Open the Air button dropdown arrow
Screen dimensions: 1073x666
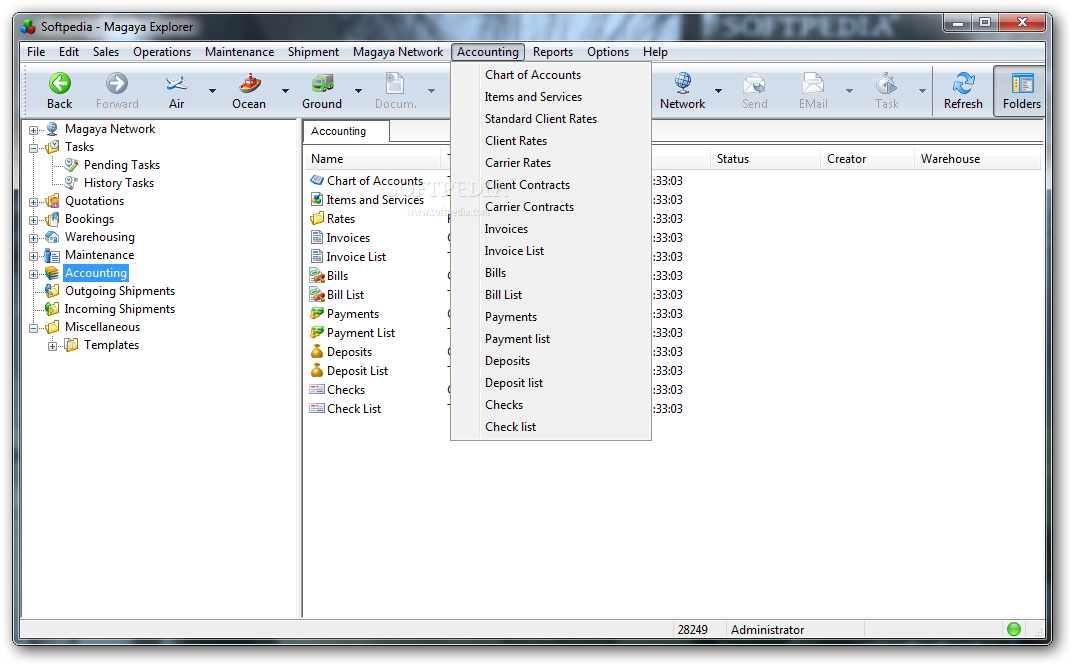pyautogui.click(x=212, y=90)
